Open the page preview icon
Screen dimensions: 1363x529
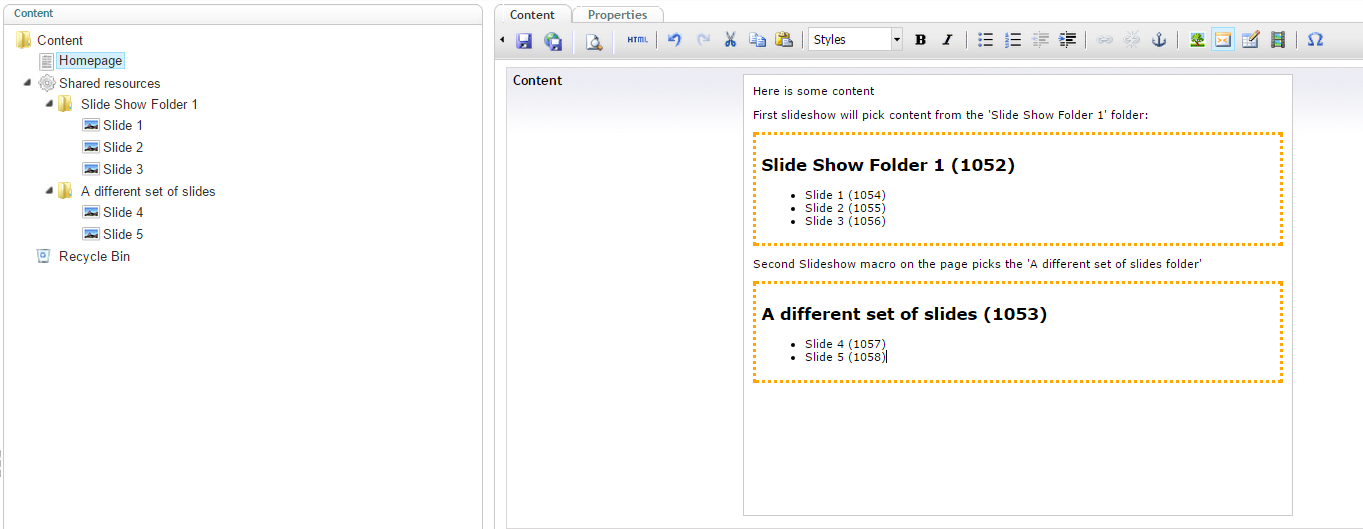(x=594, y=40)
